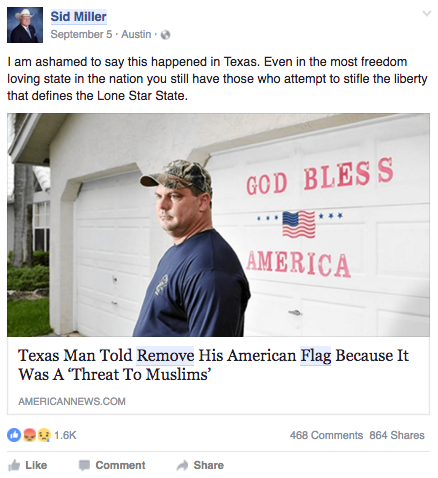Click the sad face reaction icon
The width and height of the screenshot is (438, 478).
[x=44, y=435]
